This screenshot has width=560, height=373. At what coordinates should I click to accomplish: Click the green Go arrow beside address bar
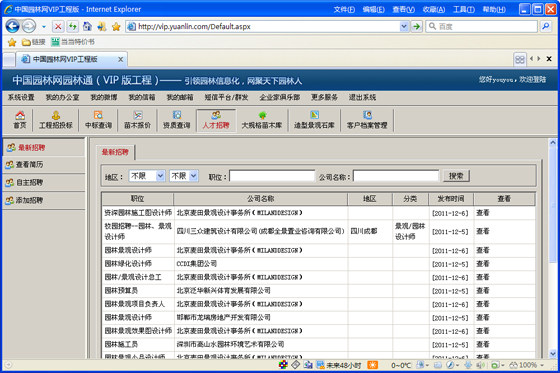click(x=416, y=26)
